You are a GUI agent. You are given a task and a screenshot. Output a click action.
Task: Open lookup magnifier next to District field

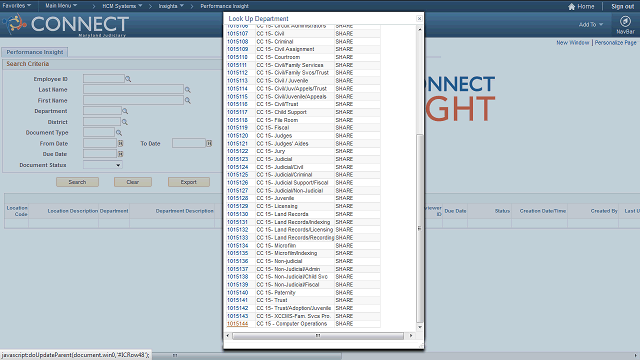pyautogui.click(x=125, y=122)
